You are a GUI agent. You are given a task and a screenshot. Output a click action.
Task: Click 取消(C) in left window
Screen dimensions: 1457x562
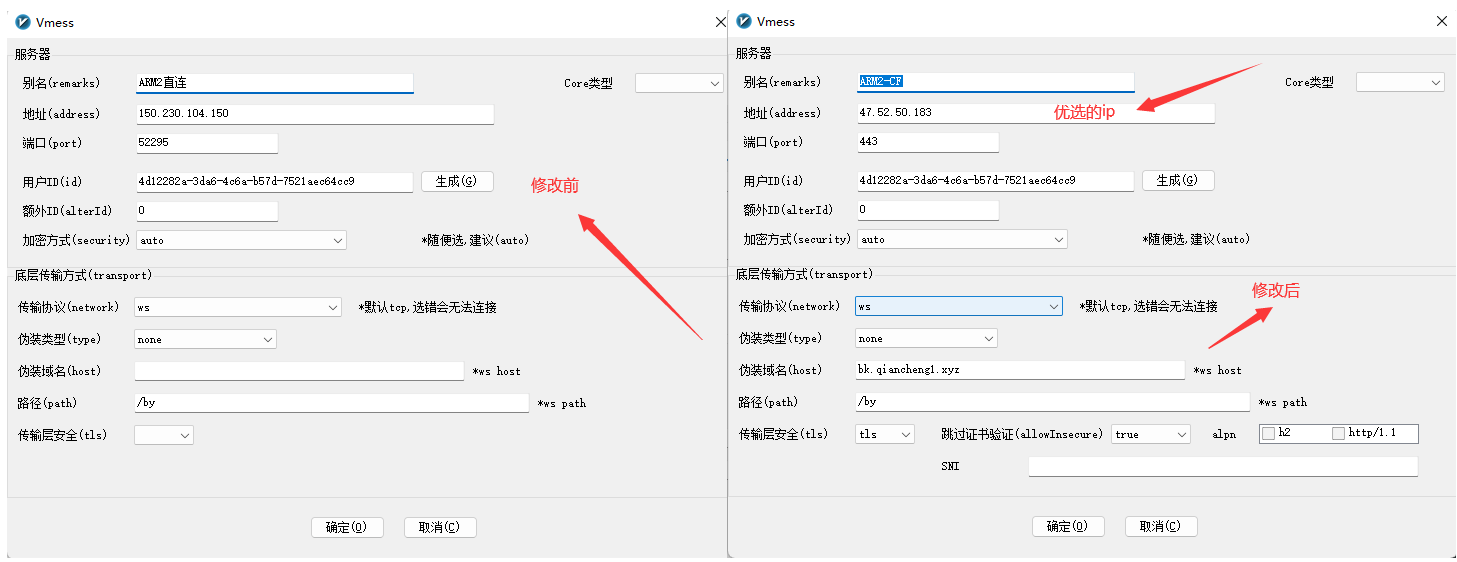[440, 527]
